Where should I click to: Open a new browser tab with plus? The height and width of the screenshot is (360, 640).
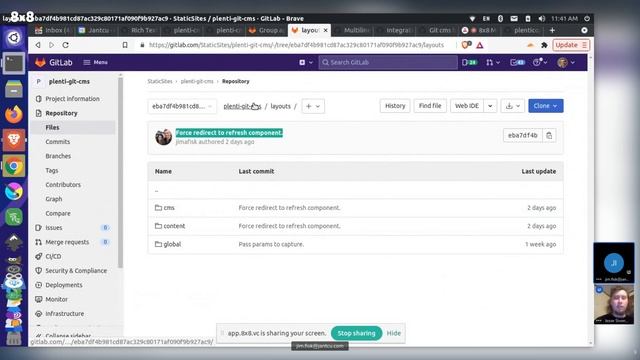552,30
